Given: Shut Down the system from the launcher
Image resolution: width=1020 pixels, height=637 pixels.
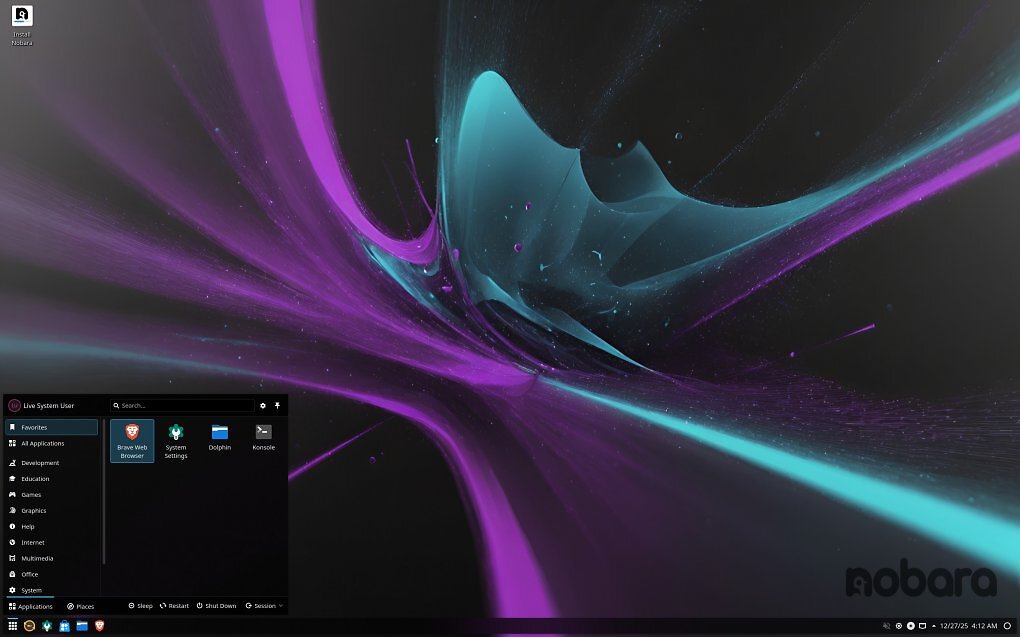Looking at the screenshot, I should 216,605.
